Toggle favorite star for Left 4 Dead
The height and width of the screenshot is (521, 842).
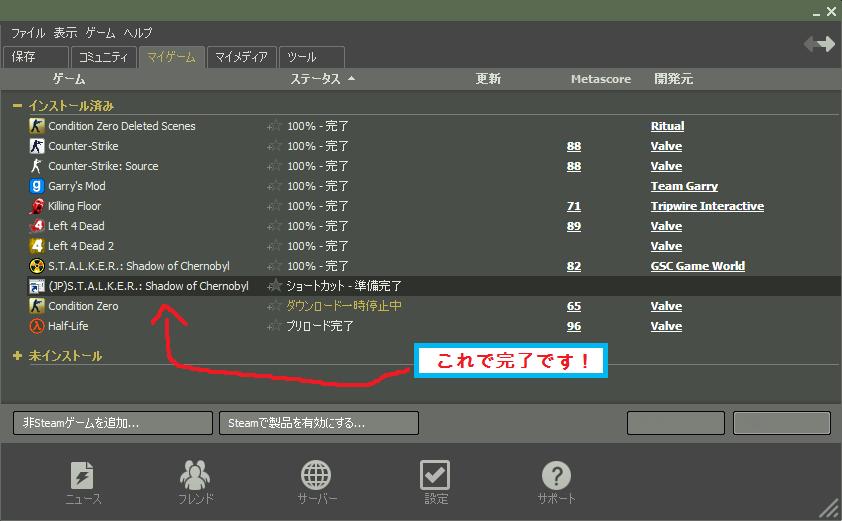(x=274, y=226)
